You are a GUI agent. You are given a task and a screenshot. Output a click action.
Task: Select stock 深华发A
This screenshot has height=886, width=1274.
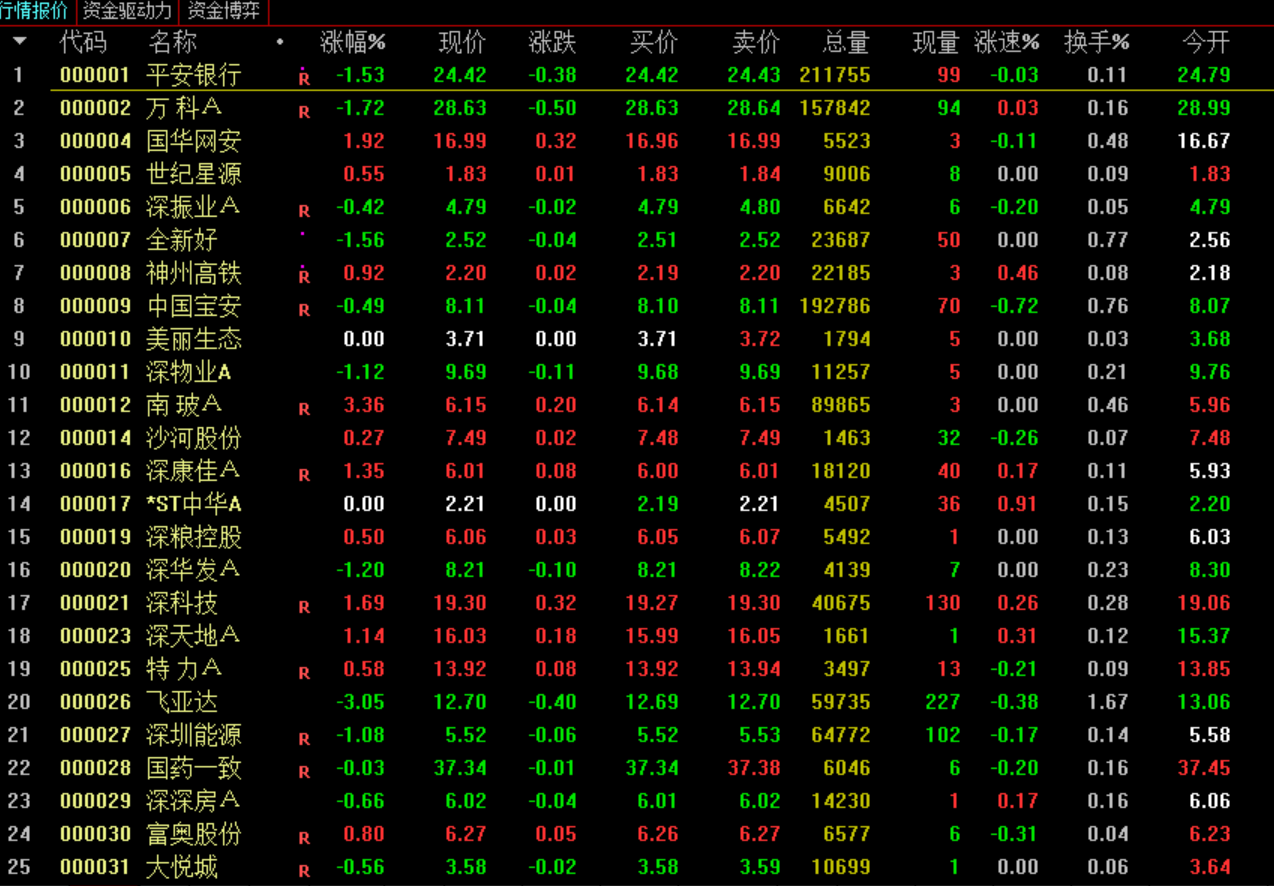[x=193, y=570]
